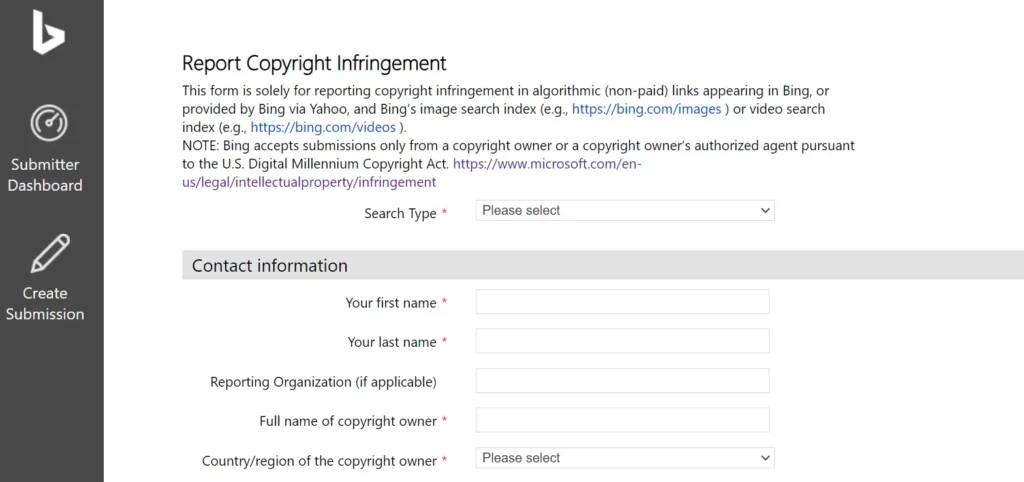Click the Contact information section header
The image size is (1024, 482).
click(x=603, y=265)
